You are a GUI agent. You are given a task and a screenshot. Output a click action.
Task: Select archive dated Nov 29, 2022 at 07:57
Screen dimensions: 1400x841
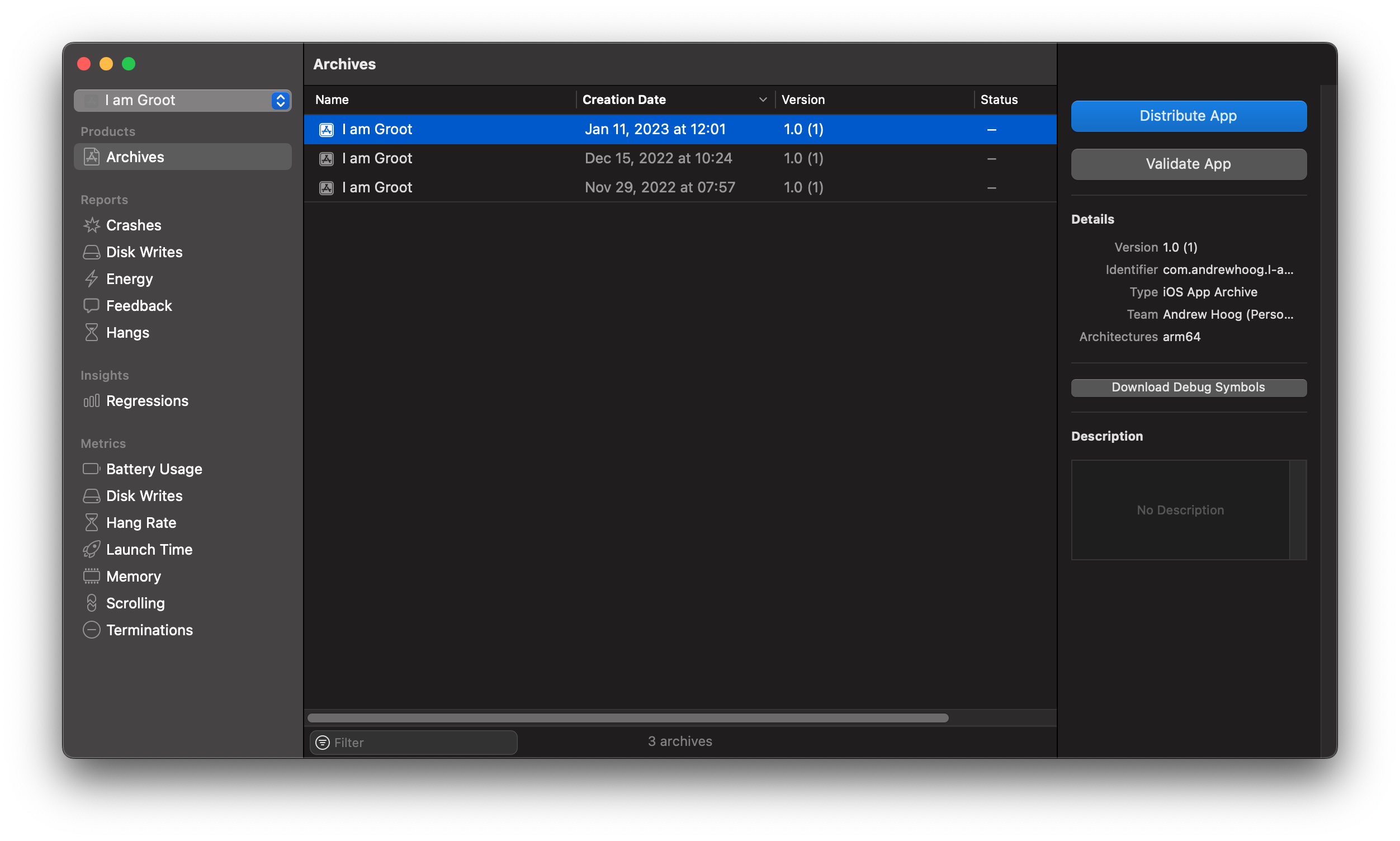[680, 187]
